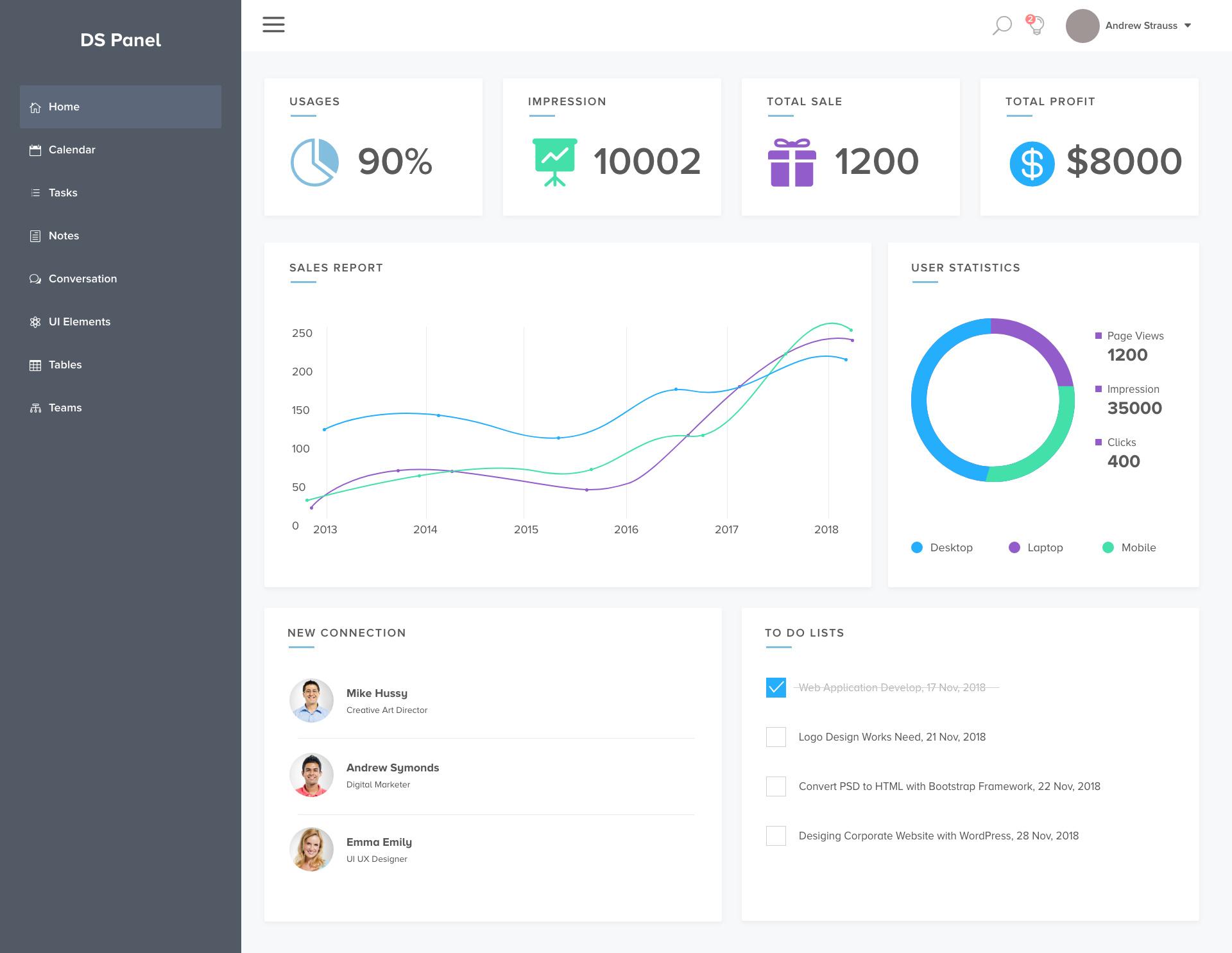Open notifications lightbulb icon
The height and width of the screenshot is (953, 1232).
tap(1036, 26)
